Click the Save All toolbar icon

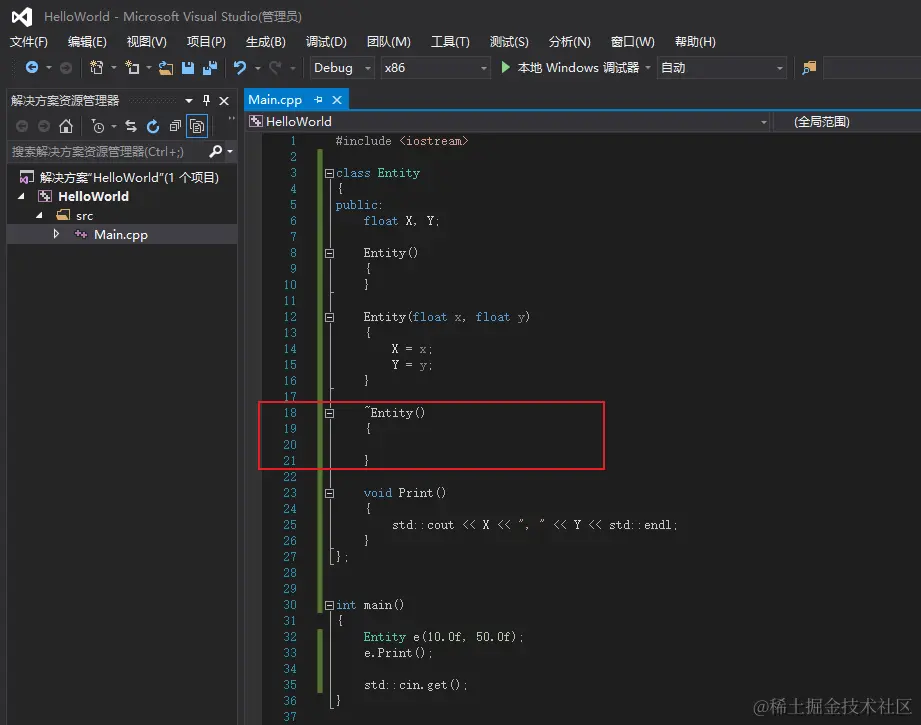[210, 68]
